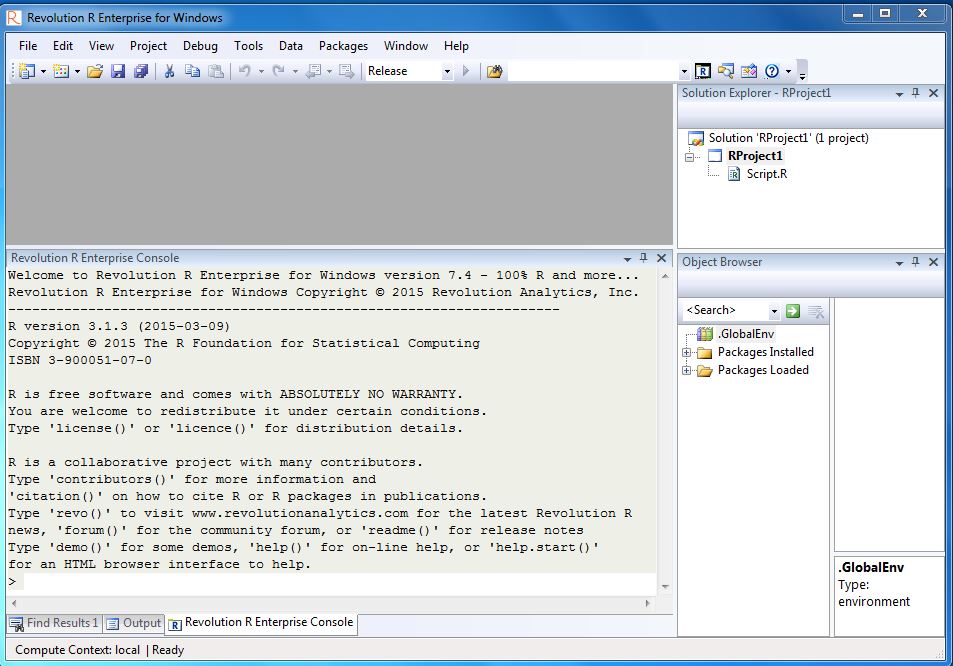Open the New Project icon's dropdown arrow
953x666 pixels.
click(43, 72)
